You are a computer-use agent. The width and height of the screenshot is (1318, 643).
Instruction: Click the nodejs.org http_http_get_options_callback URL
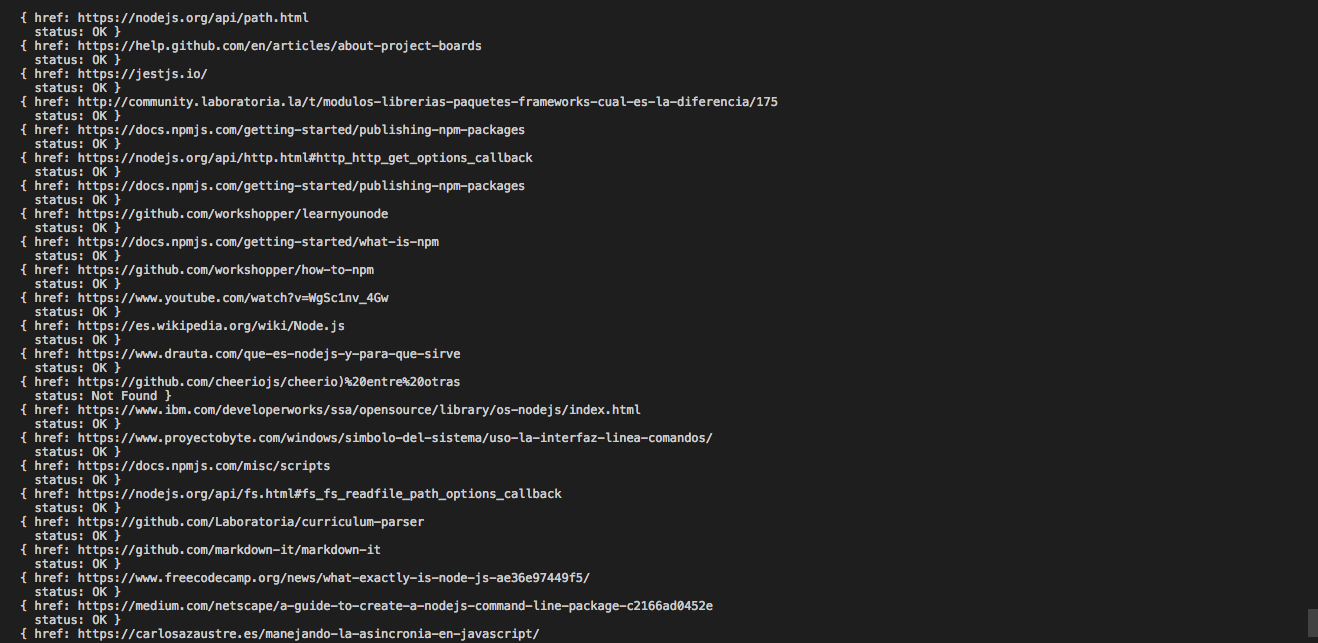pos(305,158)
